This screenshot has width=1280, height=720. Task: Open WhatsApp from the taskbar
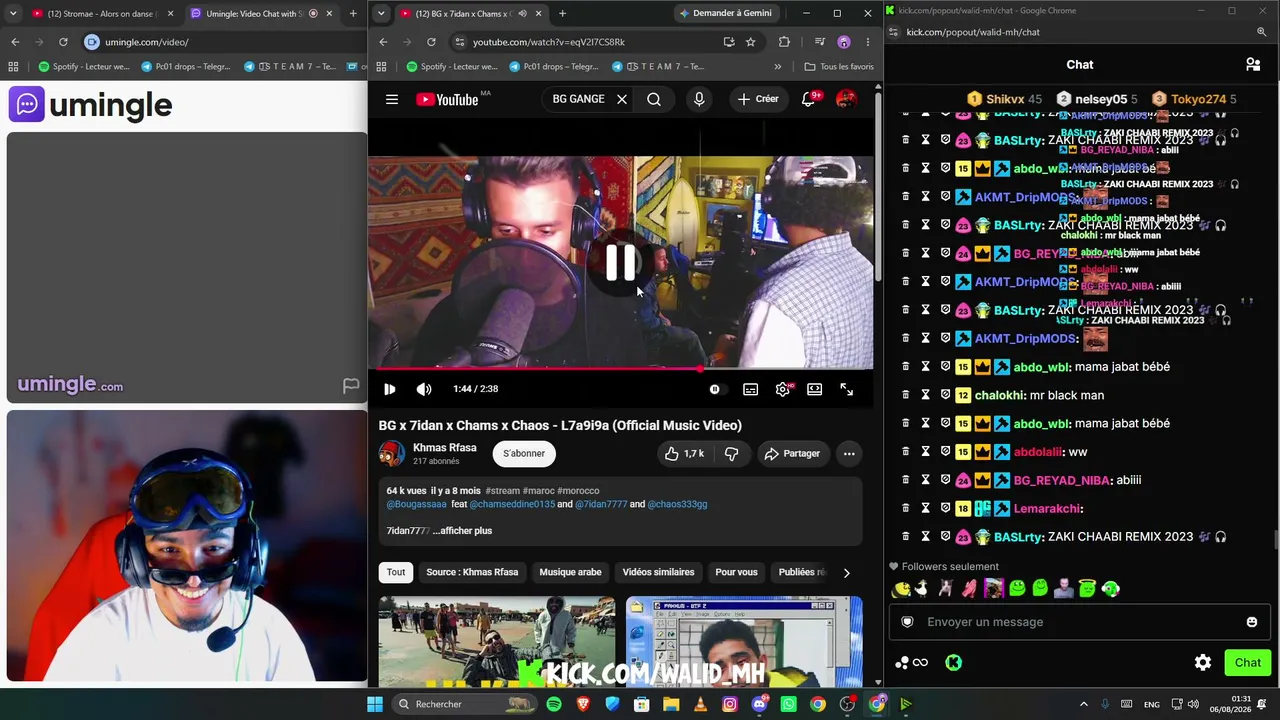[788, 704]
